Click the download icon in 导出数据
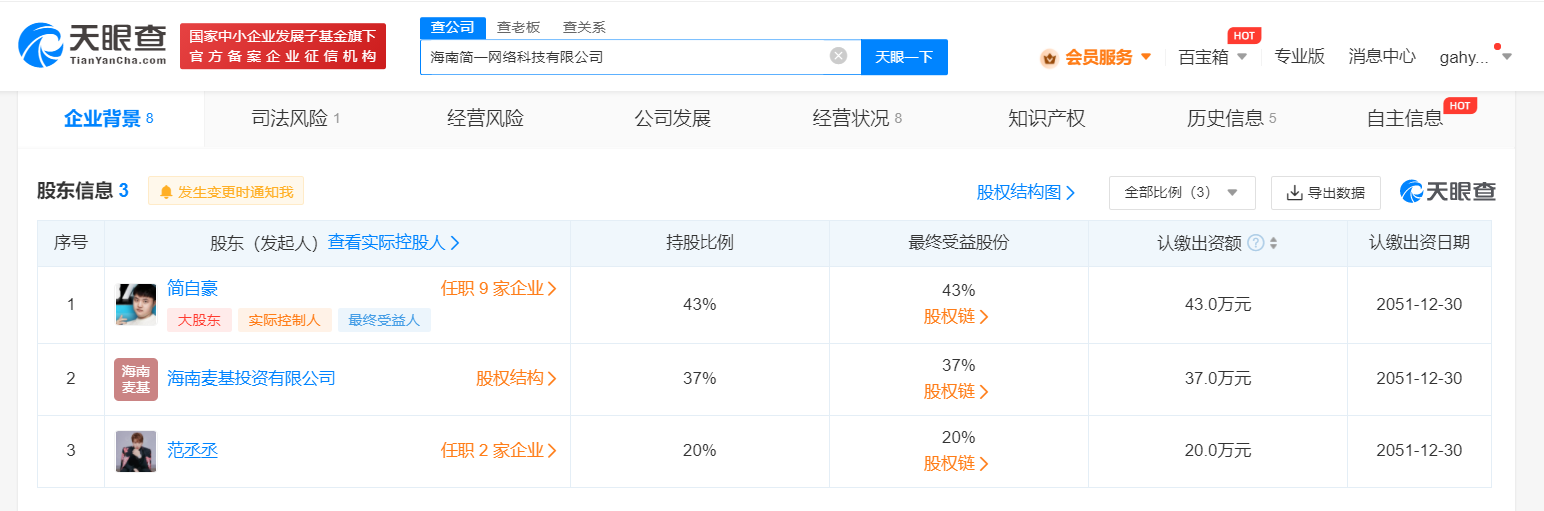Viewport: 1544px width, 511px height. [1293, 193]
